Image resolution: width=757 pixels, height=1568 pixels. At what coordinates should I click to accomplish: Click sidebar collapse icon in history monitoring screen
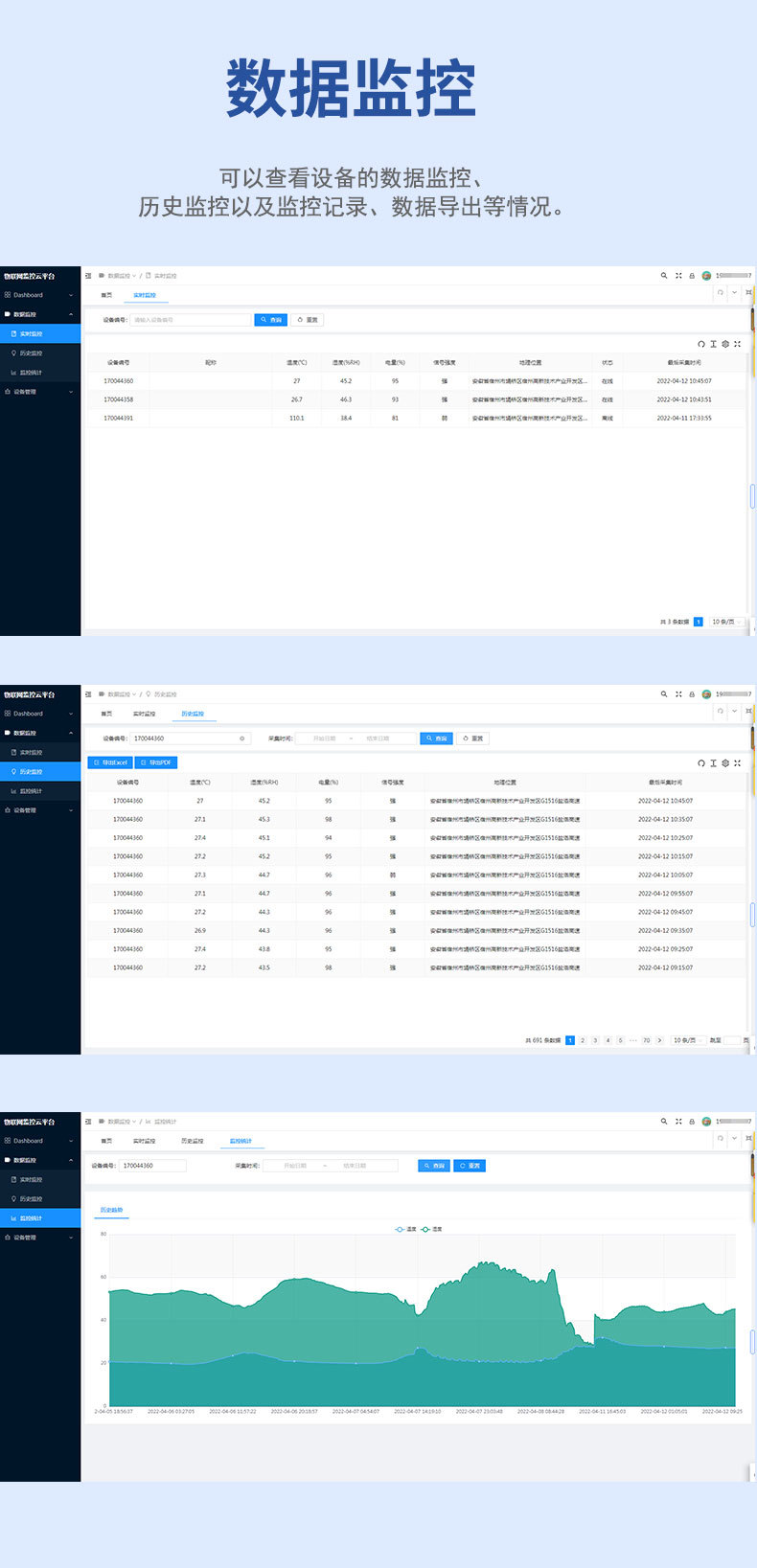coord(88,694)
